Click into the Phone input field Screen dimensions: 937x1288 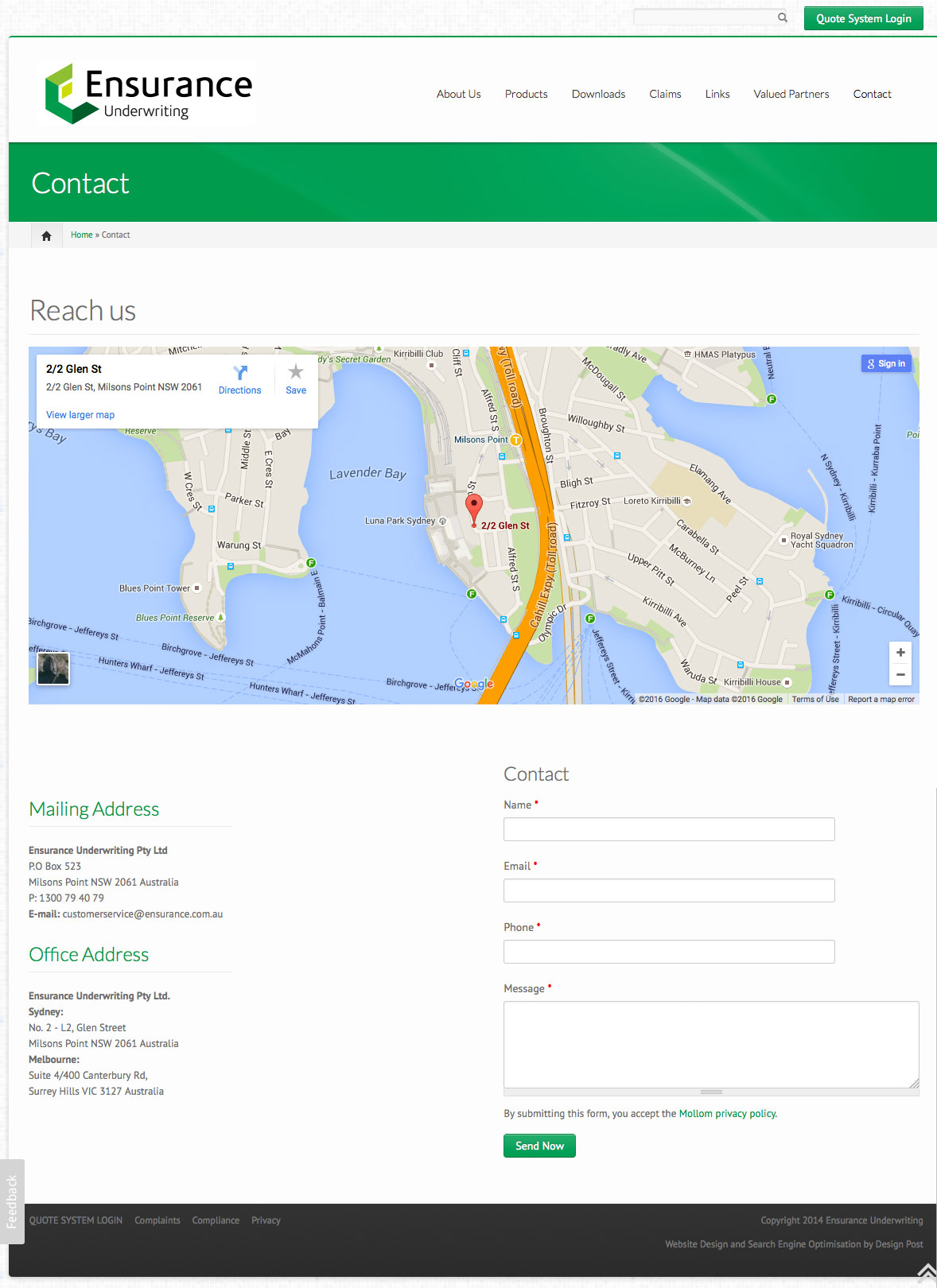(x=669, y=952)
